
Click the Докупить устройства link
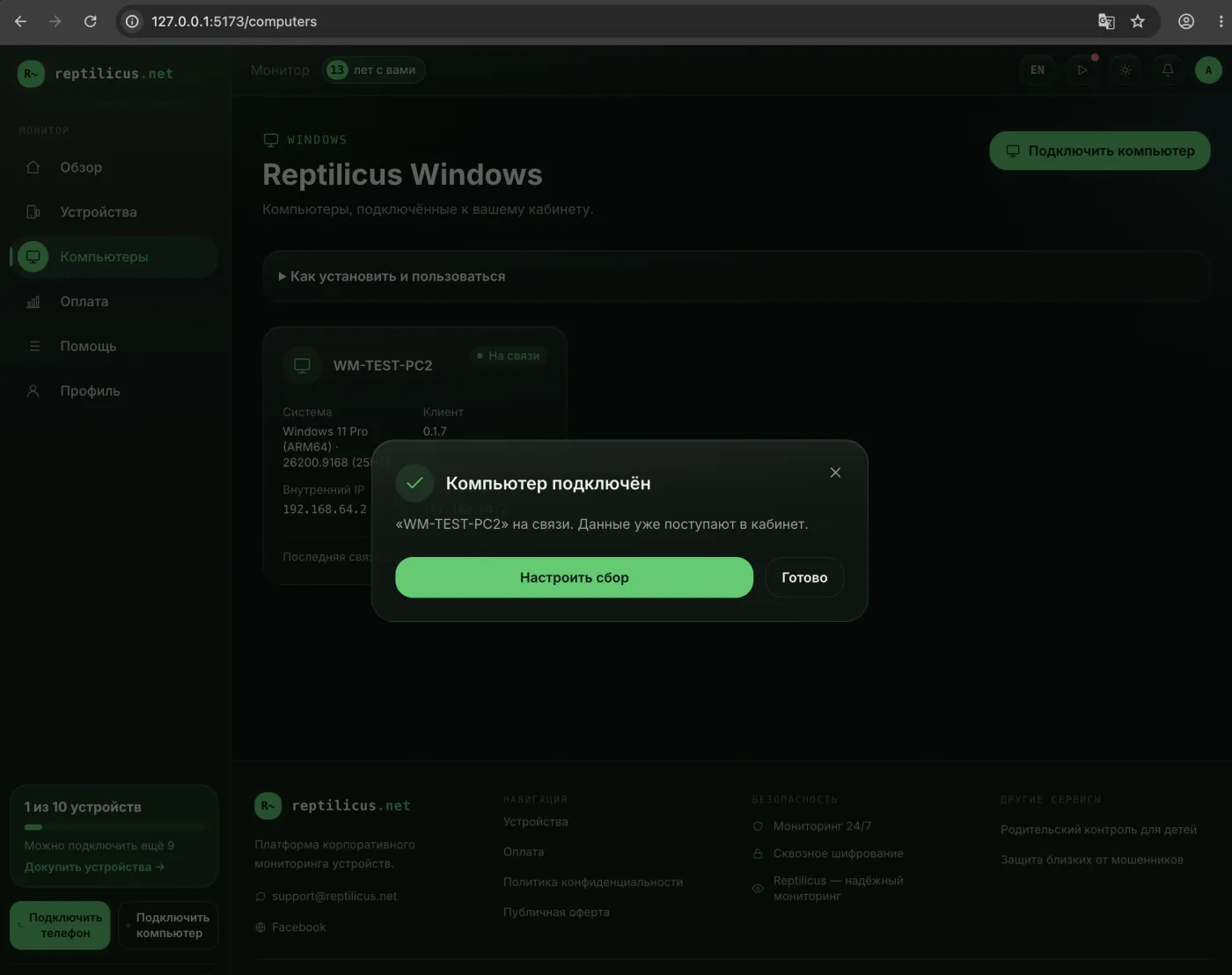94,867
